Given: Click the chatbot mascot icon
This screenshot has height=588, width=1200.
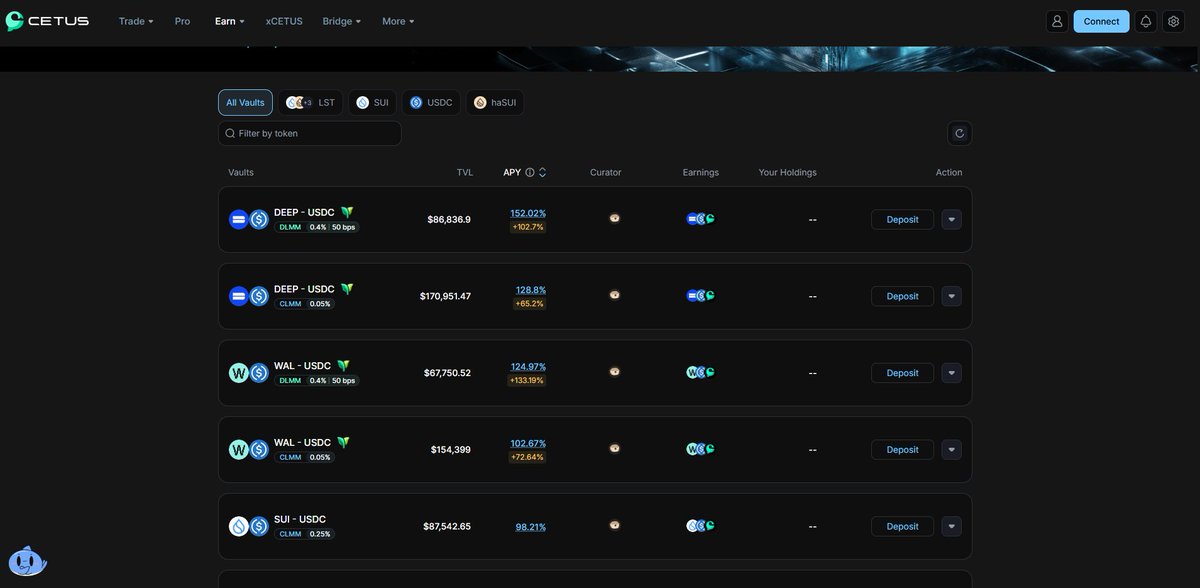Looking at the screenshot, I should click(x=27, y=562).
